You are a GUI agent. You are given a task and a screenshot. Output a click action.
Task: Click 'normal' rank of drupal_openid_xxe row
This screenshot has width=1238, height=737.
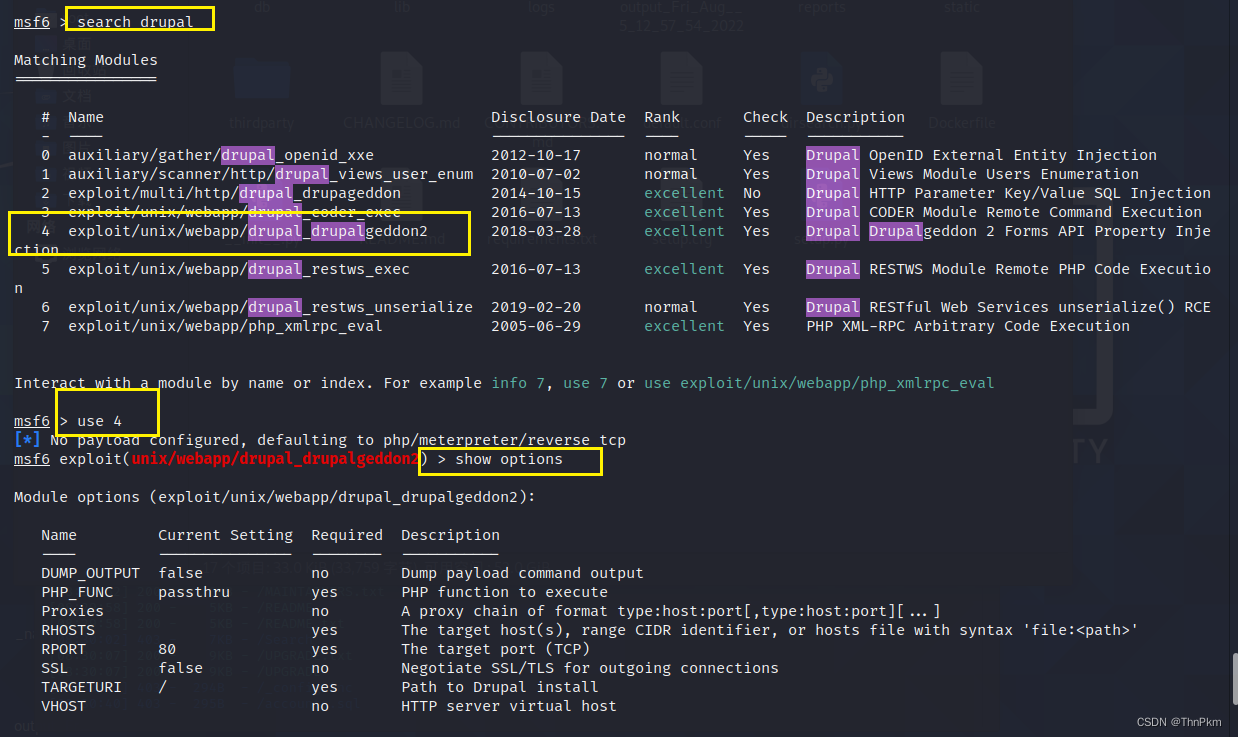pyautogui.click(x=671, y=155)
